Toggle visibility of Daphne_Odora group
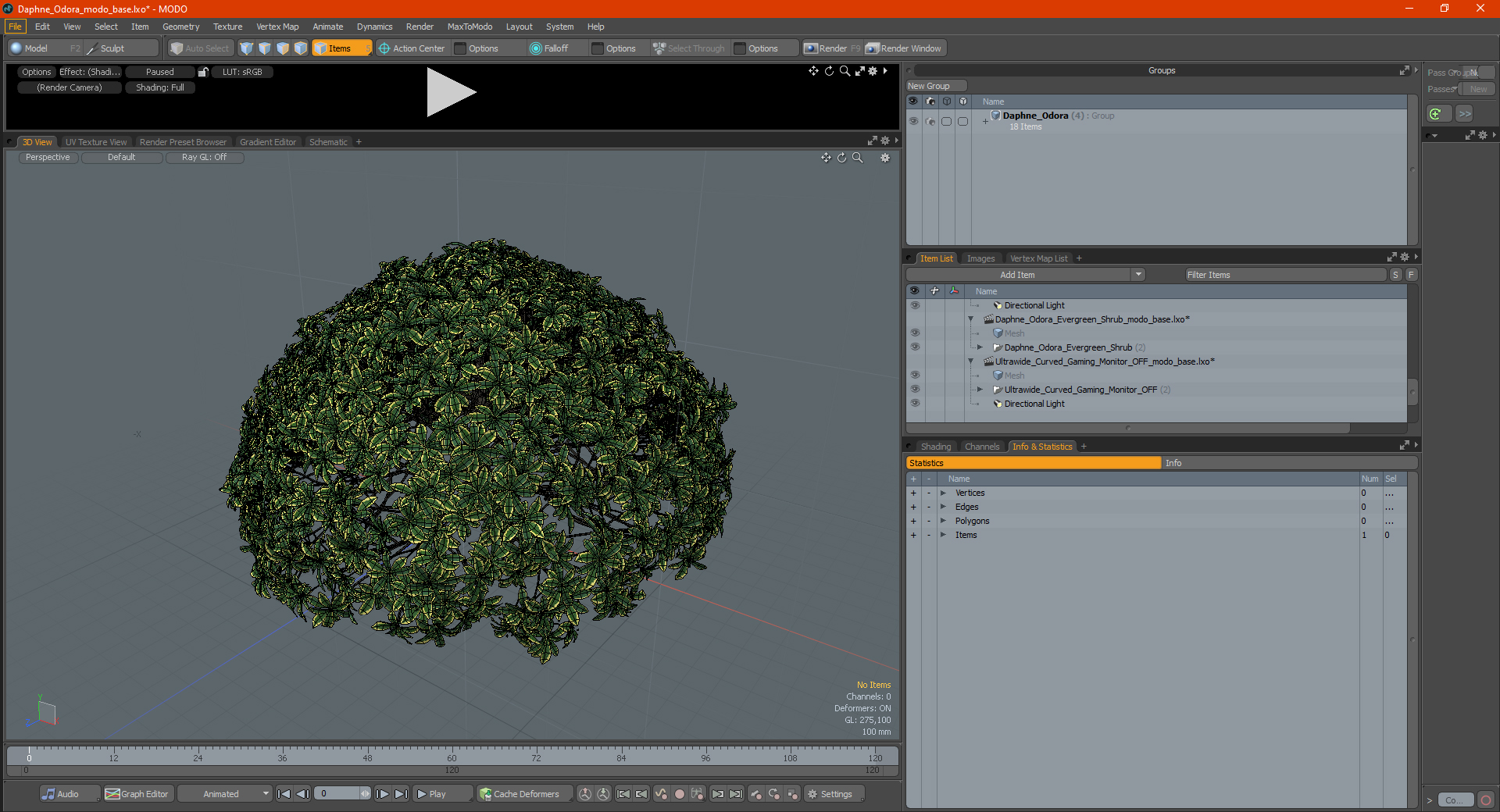This screenshot has height=812, width=1500. 913,121
